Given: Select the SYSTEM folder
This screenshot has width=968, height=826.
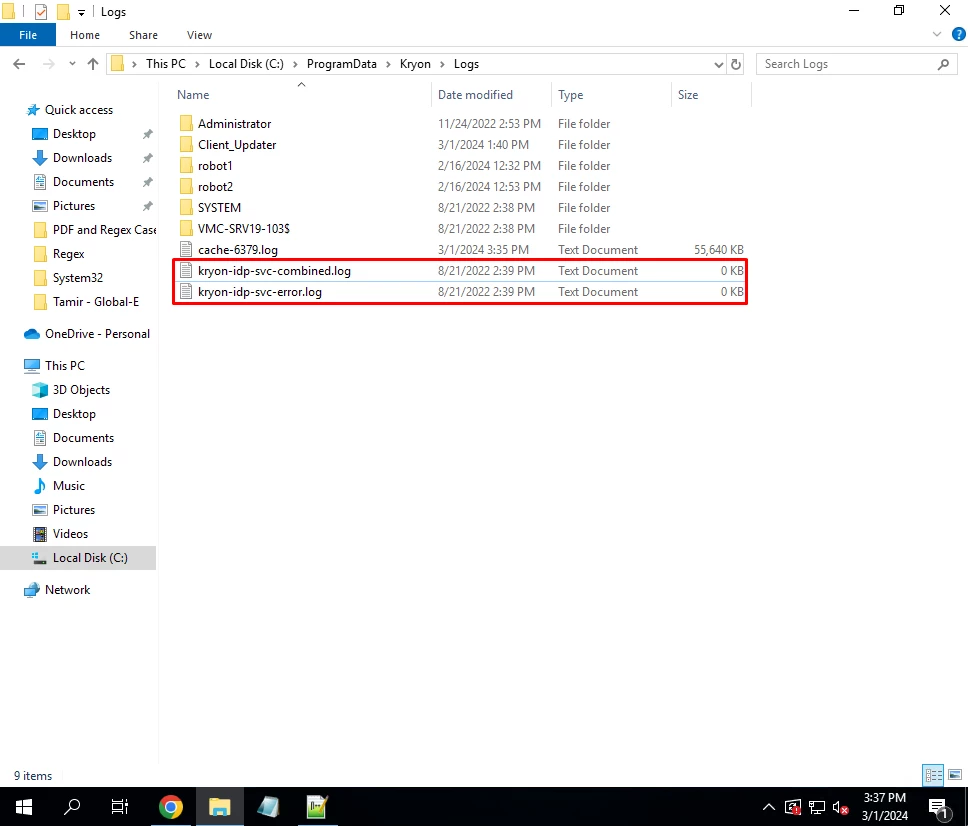Looking at the screenshot, I should (219, 207).
